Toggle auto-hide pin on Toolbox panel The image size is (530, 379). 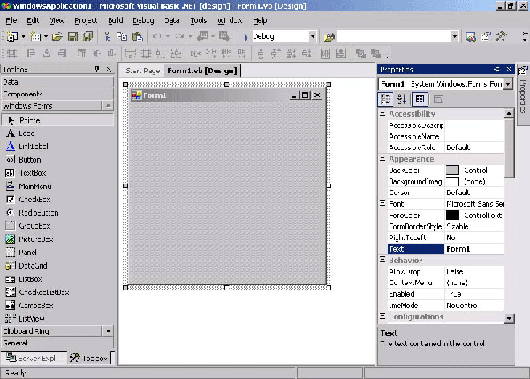tap(97, 69)
